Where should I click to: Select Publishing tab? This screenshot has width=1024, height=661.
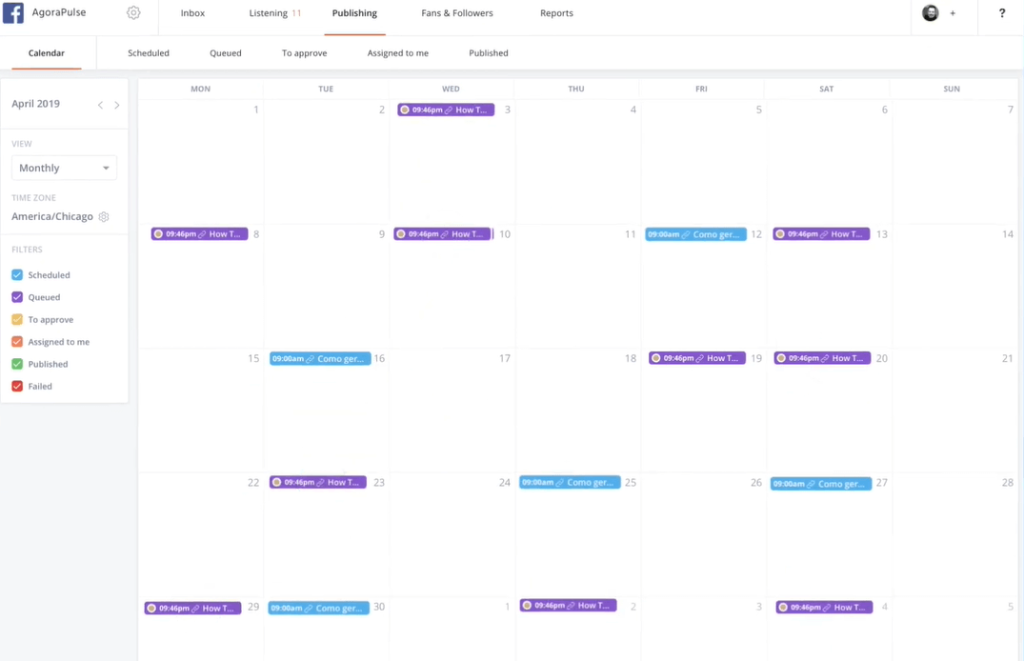[x=355, y=13]
